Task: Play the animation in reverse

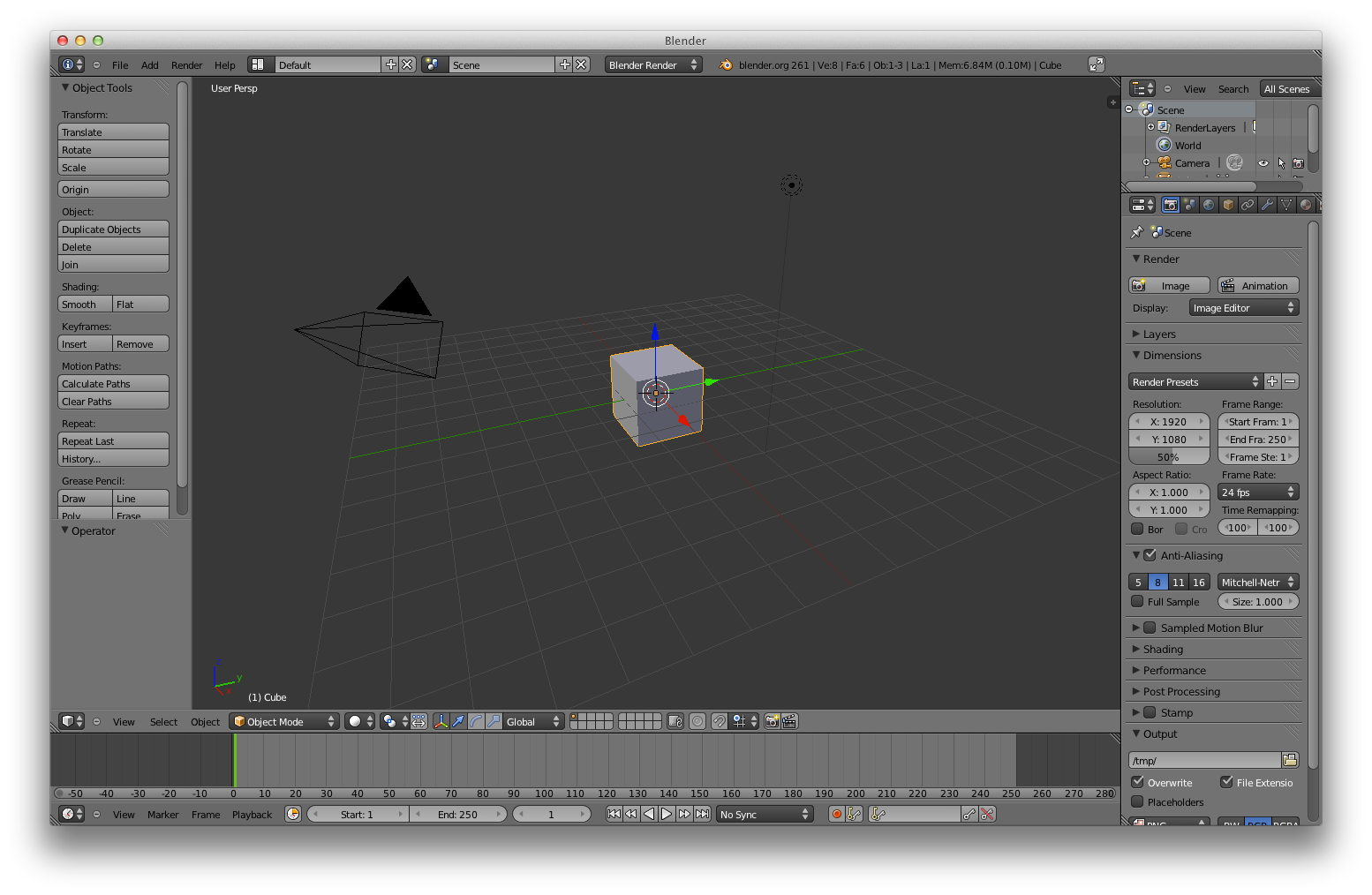Action: tap(649, 814)
